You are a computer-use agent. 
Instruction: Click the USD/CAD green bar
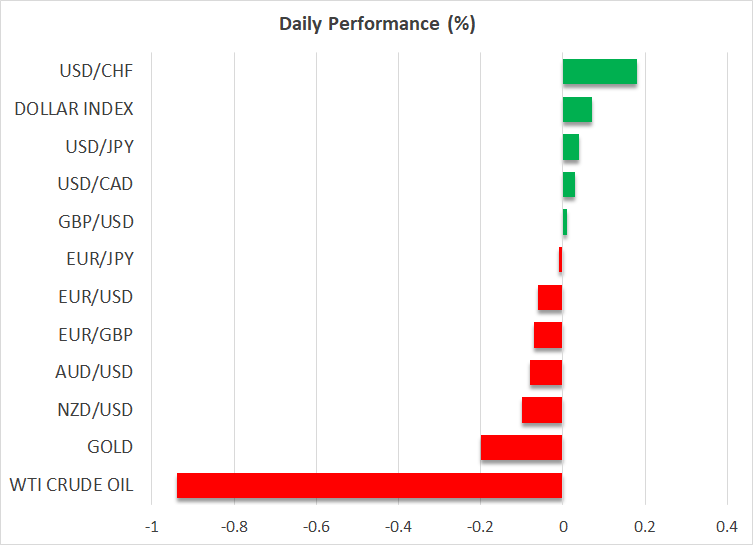coord(568,184)
